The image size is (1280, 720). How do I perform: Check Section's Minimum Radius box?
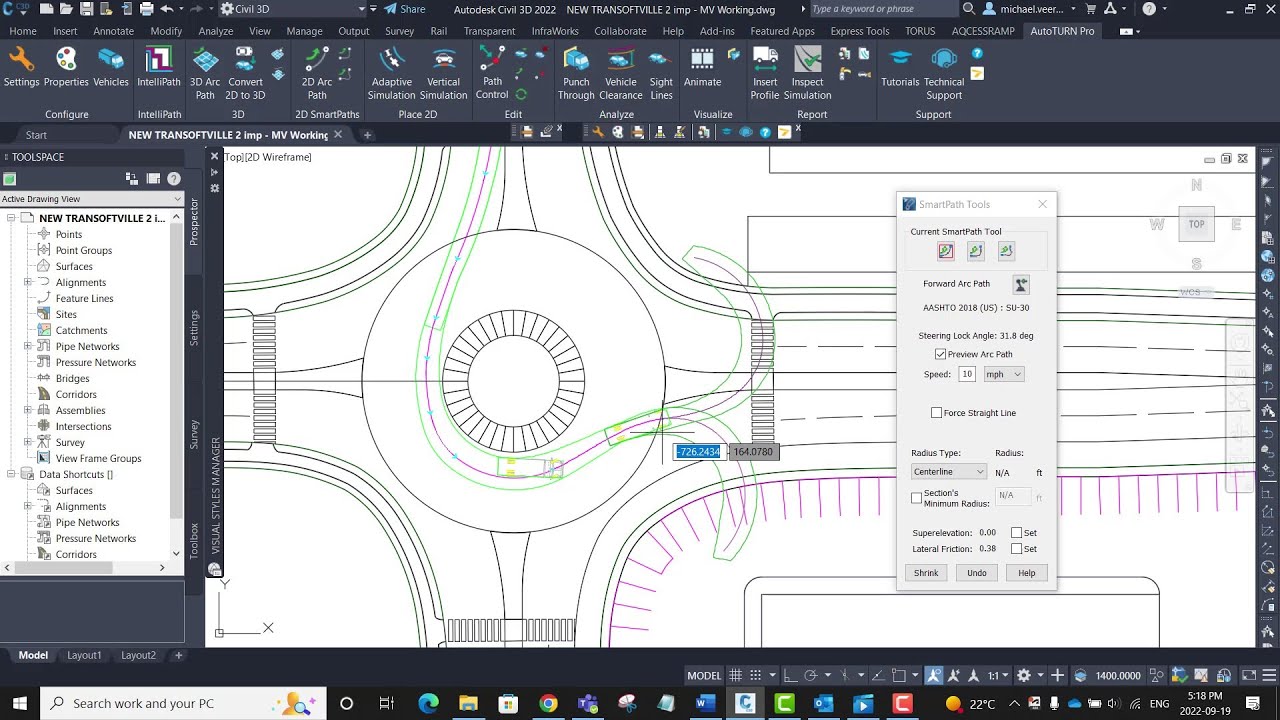coord(916,497)
